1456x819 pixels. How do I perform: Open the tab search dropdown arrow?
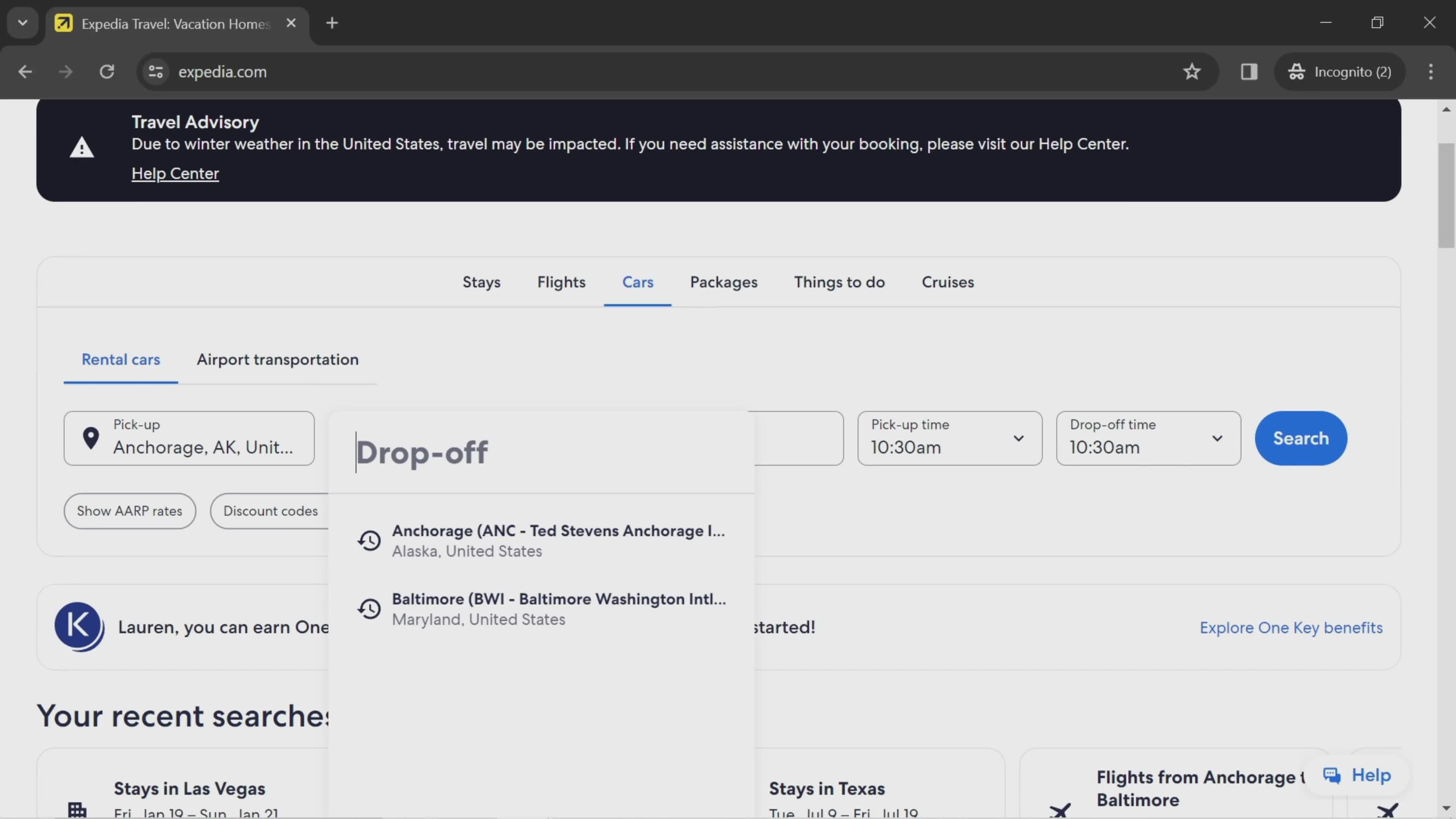pos(23,23)
